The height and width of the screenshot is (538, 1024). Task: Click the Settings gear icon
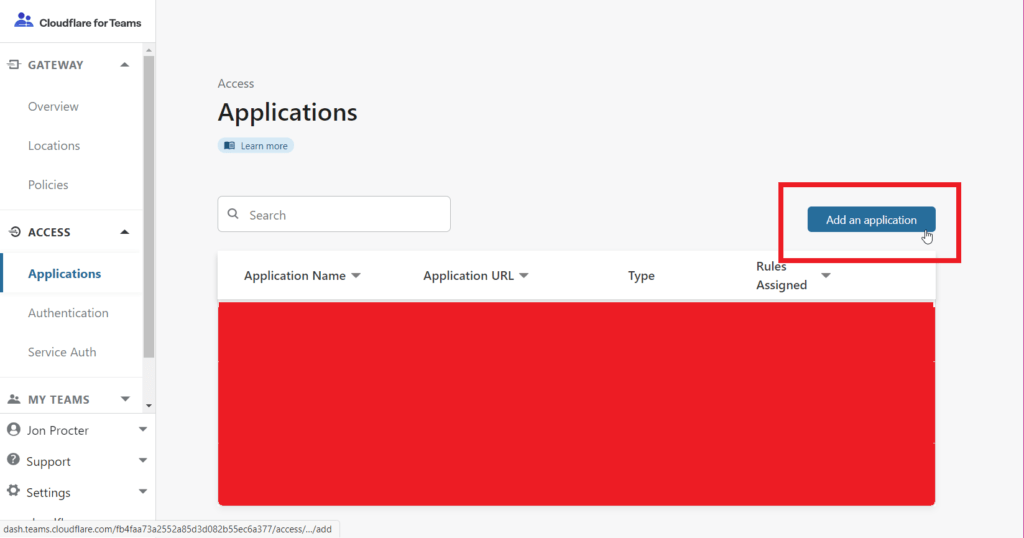tap(13, 491)
